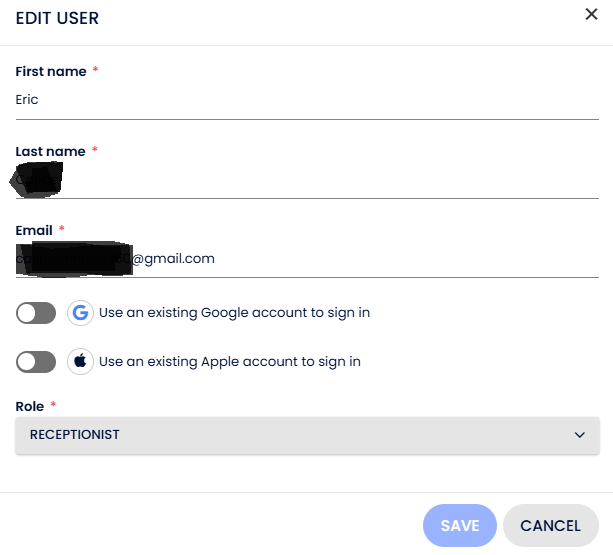The image size is (613, 555).
Task: Click the "Use an existing Apple account" text
Action: coord(230,361)
